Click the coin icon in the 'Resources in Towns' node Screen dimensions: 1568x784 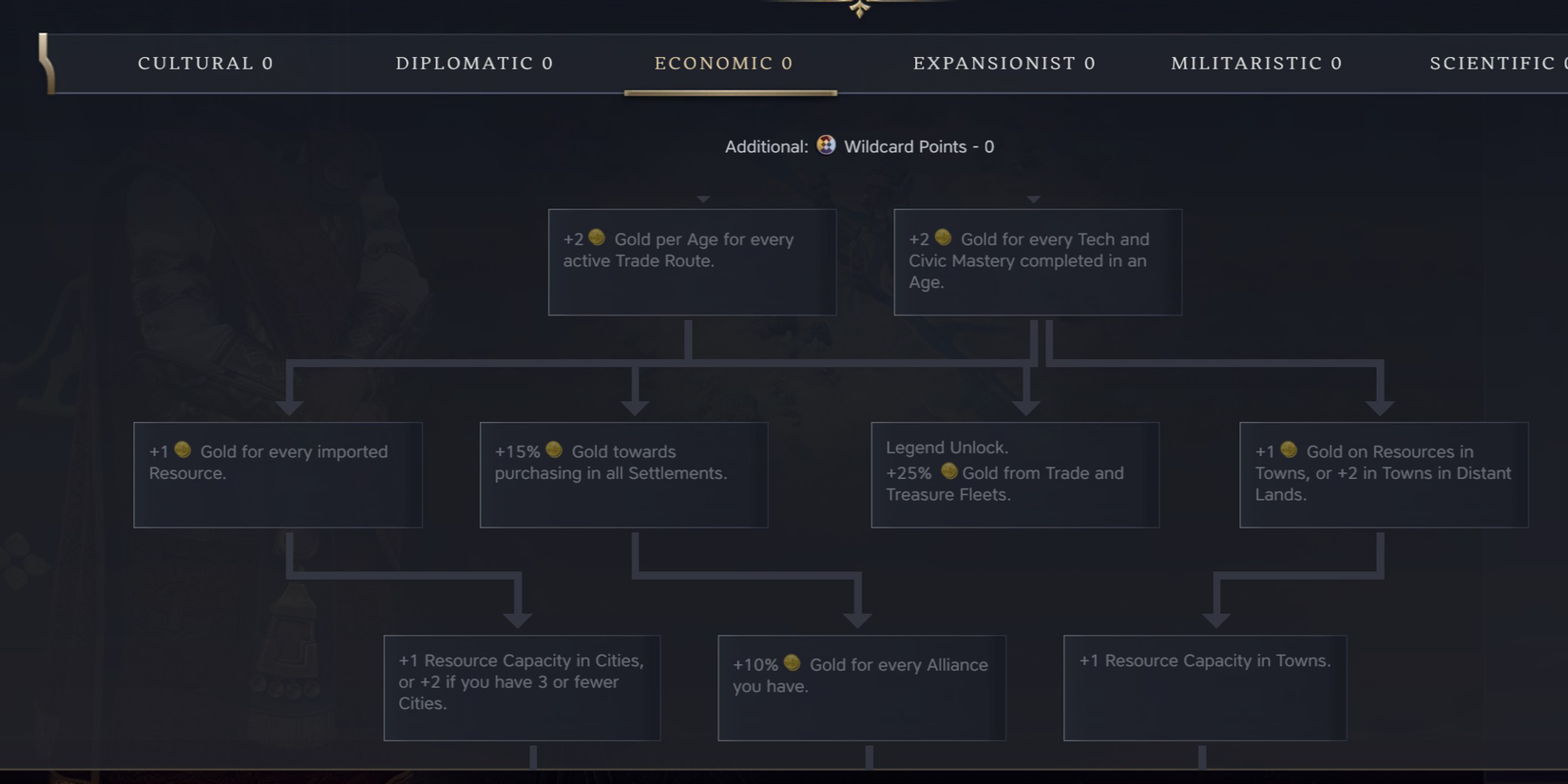click(1288, 449)
